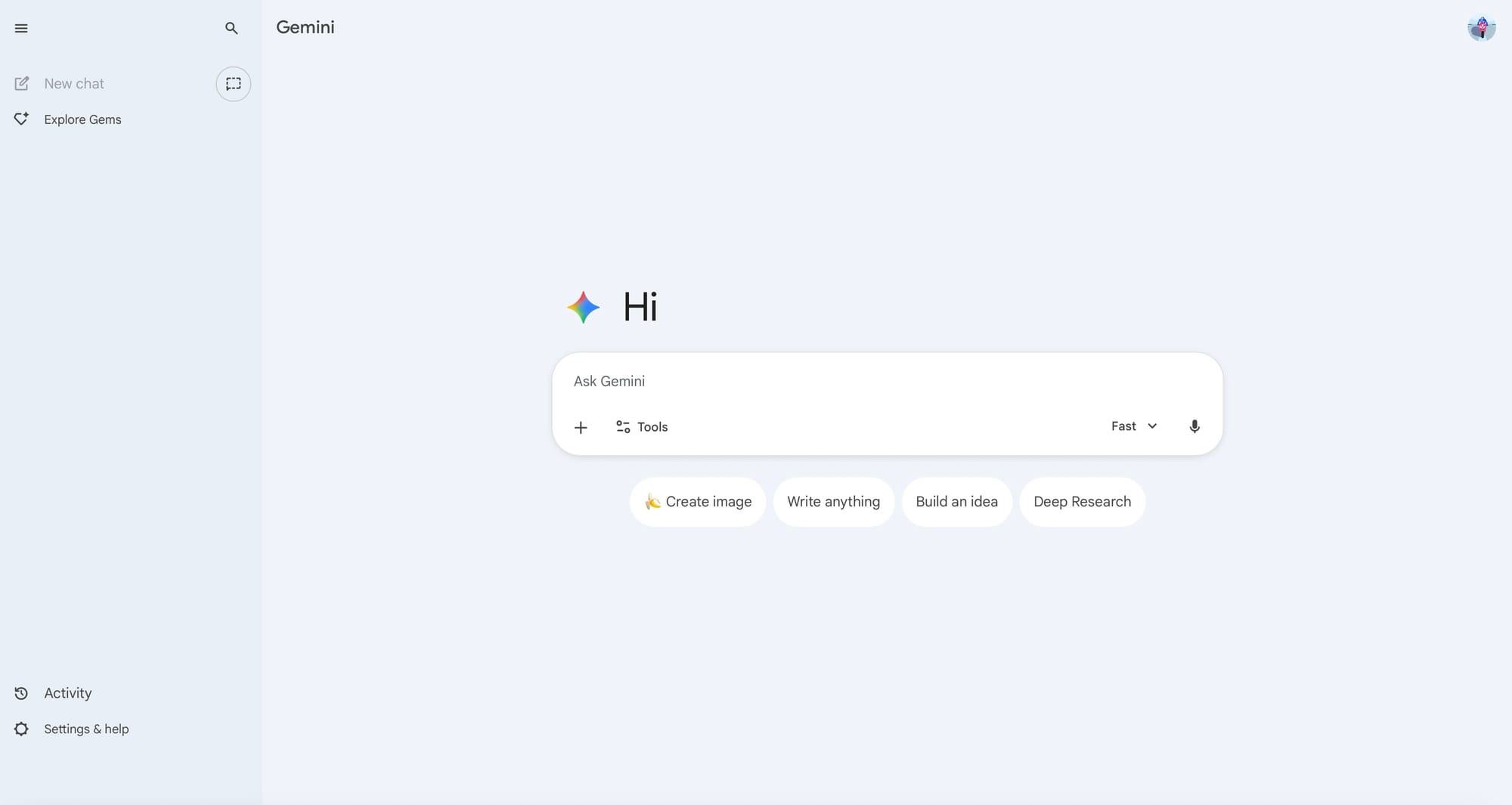Click the Gemini title in the header
This screenshot has width=1512, height=805.
[x=305, y=27]
